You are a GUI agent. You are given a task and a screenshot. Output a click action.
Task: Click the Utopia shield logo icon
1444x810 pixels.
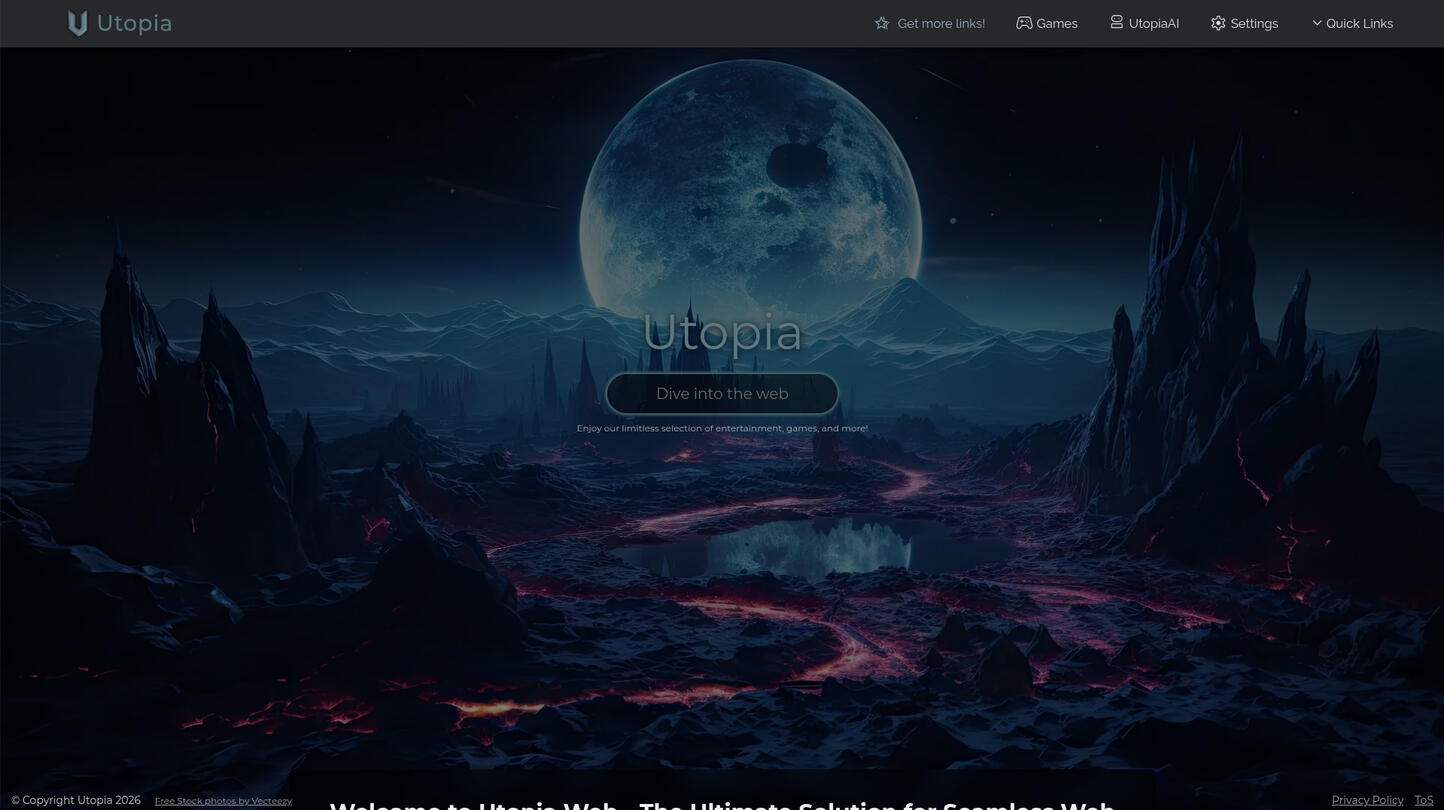(x=77, y=23)
